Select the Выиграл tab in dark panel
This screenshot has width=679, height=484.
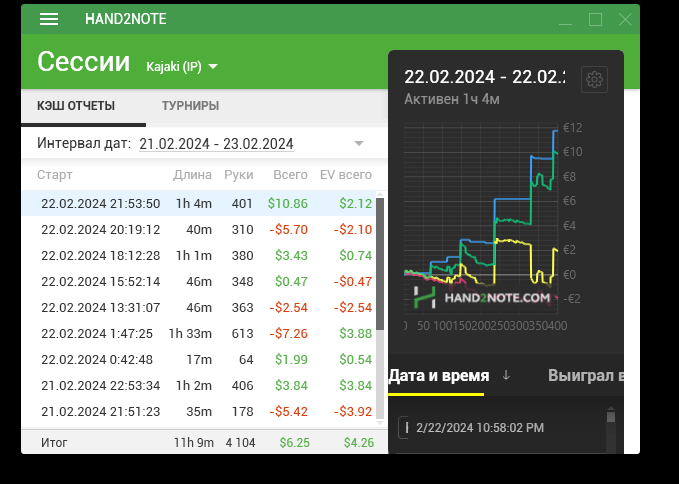[x=585, y=376]
